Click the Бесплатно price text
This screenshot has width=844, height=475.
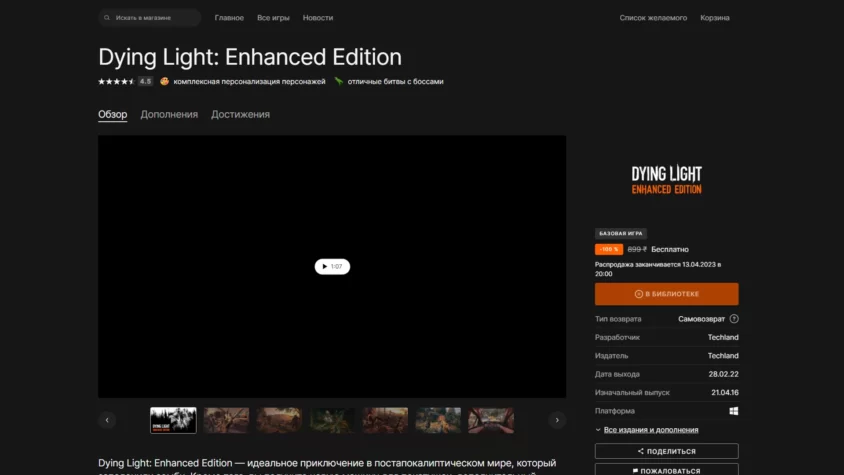point(670,249)
